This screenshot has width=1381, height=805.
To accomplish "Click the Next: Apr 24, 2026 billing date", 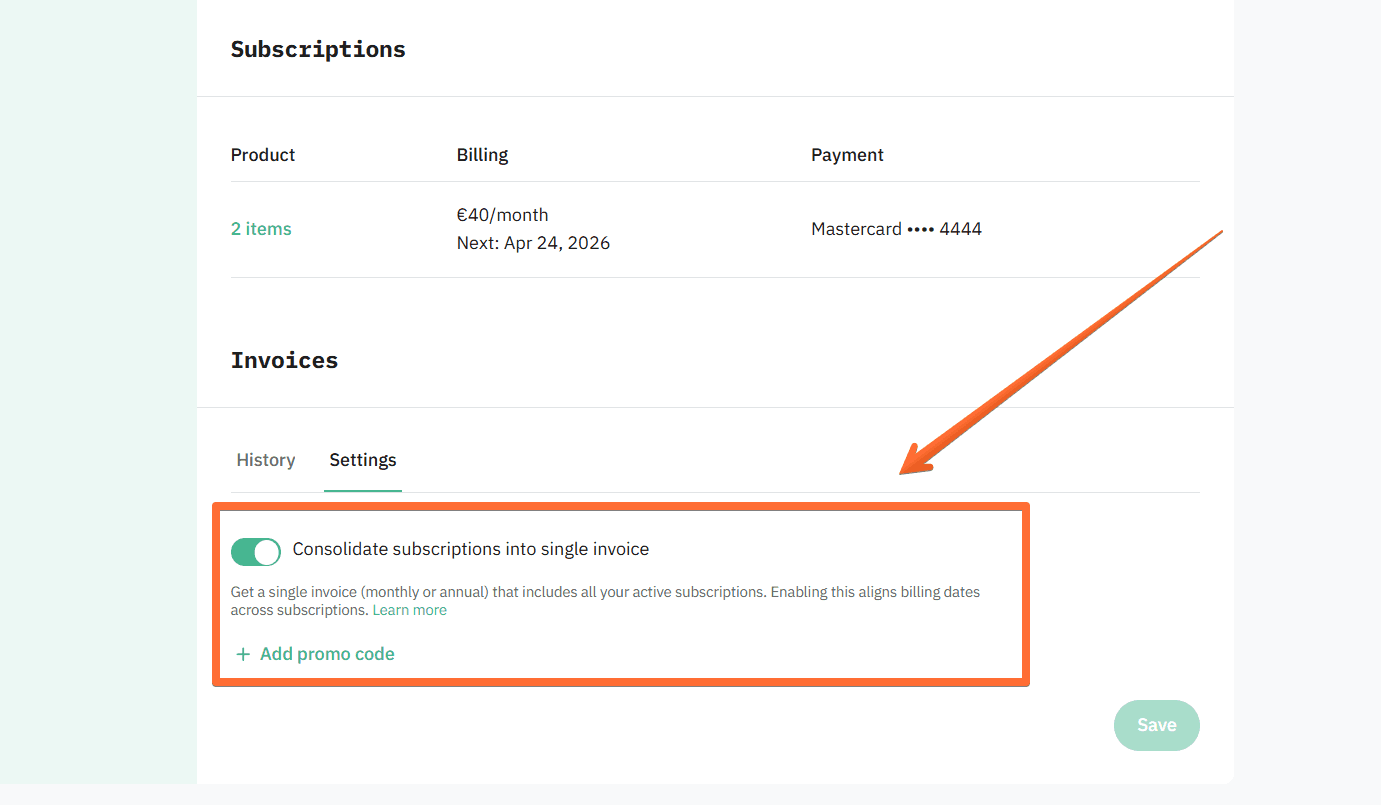I will pos(533,243).
